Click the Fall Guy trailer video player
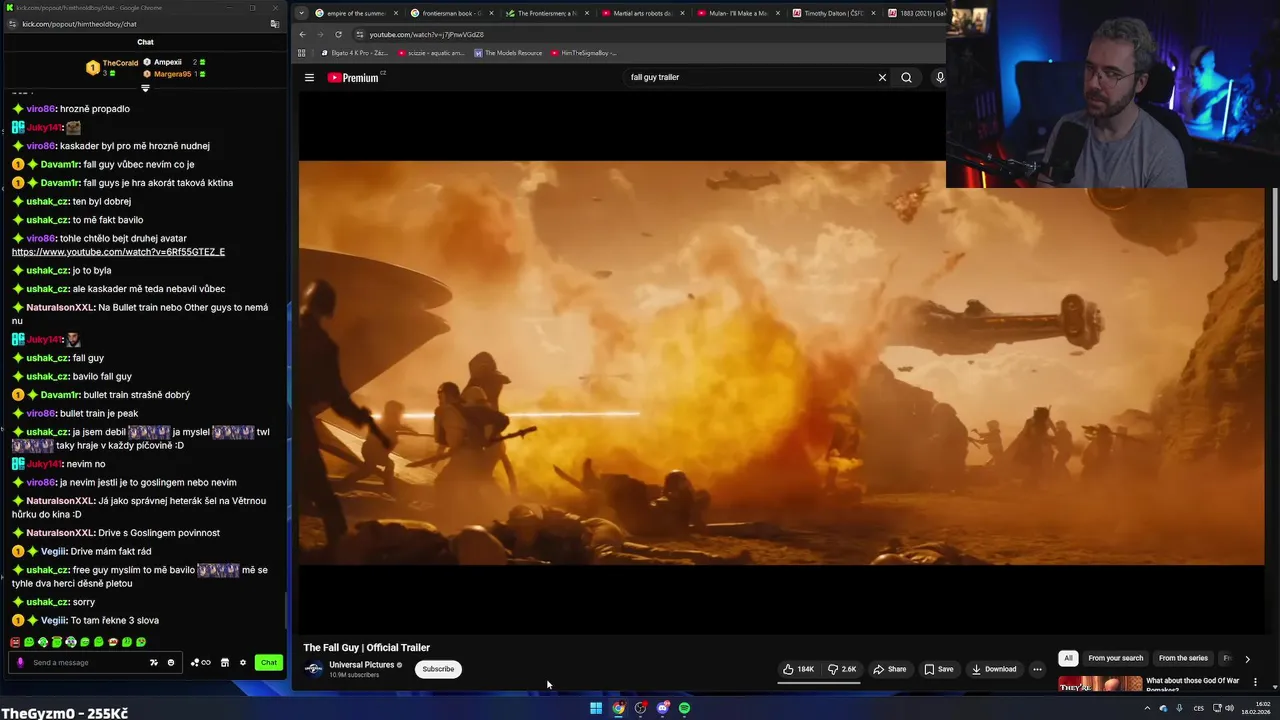 pyautogui.click(x=781, y=362)
